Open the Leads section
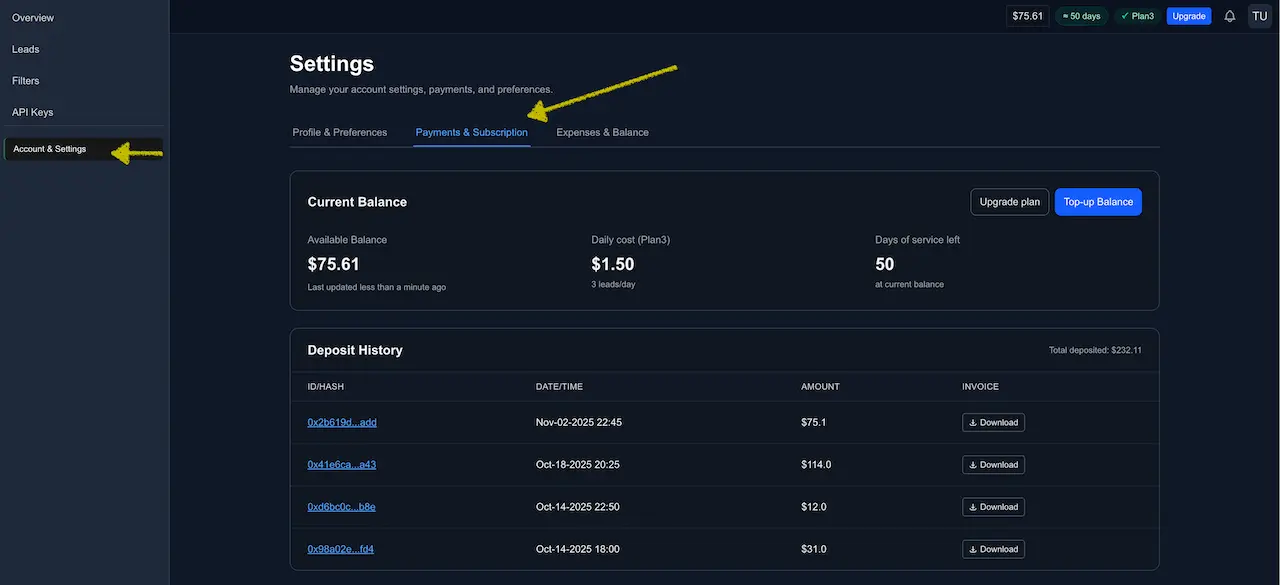The height and width of the screenshot is (585, 1280). (x=25, y=48)
